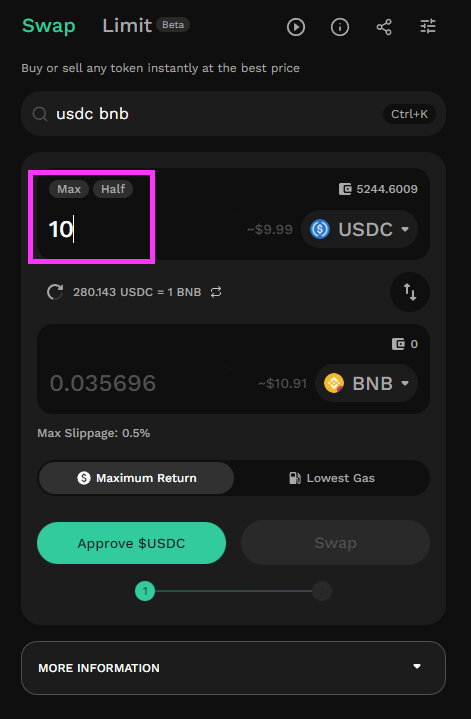Click the share icon
Viewport: 471px width, 719px height.
384,27
